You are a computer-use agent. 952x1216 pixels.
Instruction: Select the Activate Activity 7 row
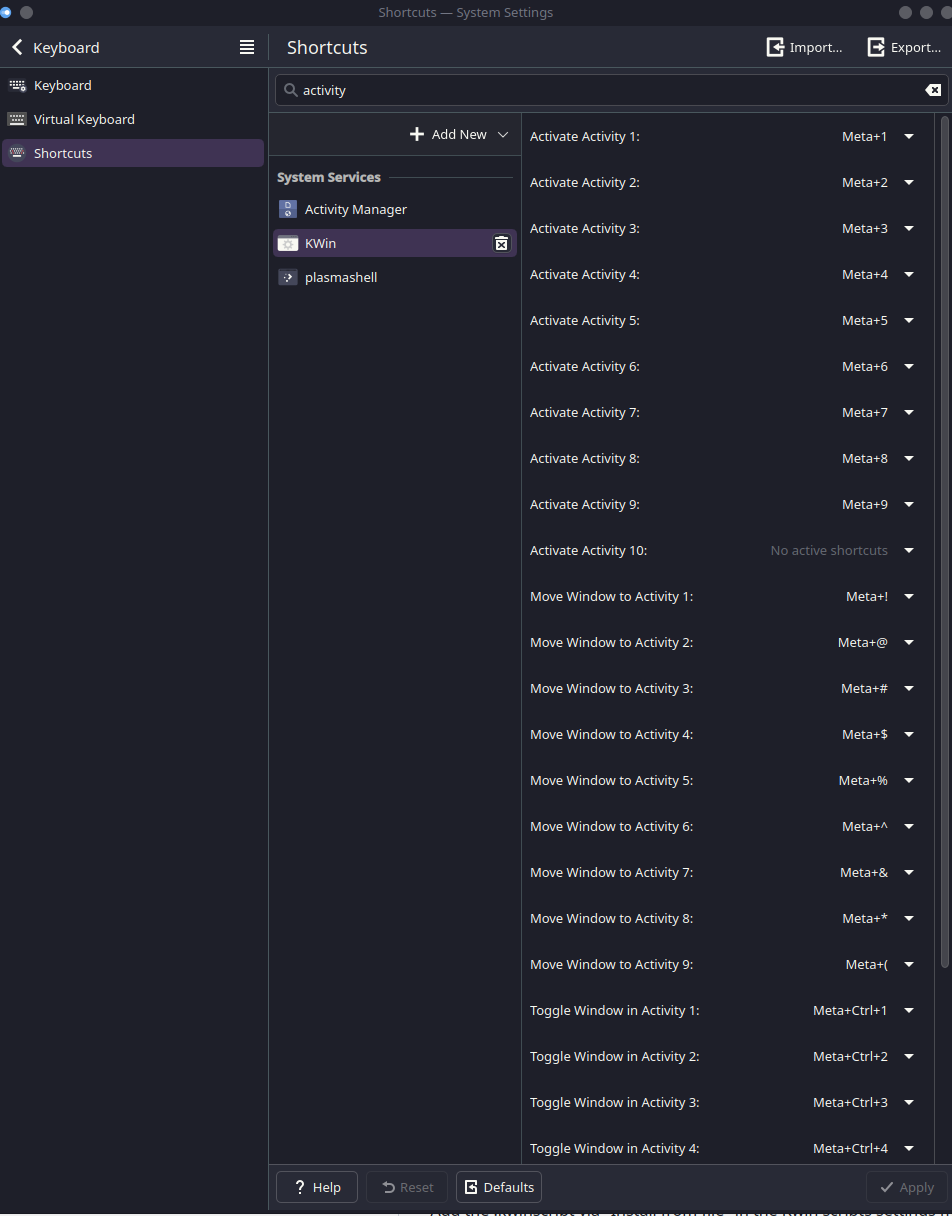[x=730, y=412]
